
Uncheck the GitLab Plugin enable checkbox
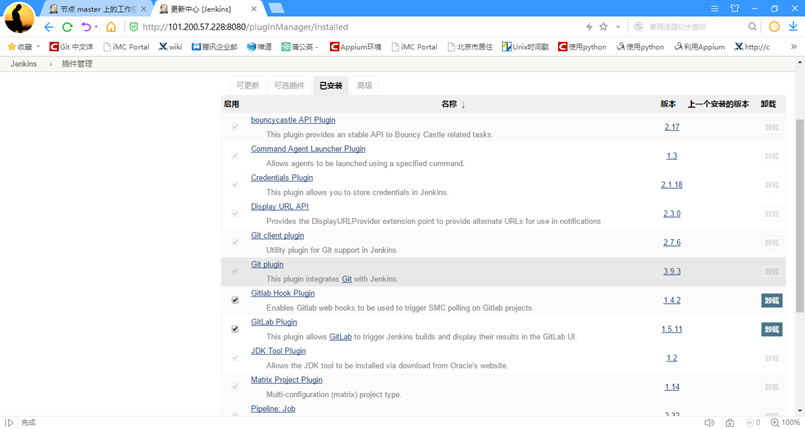[x=235, y=329]
